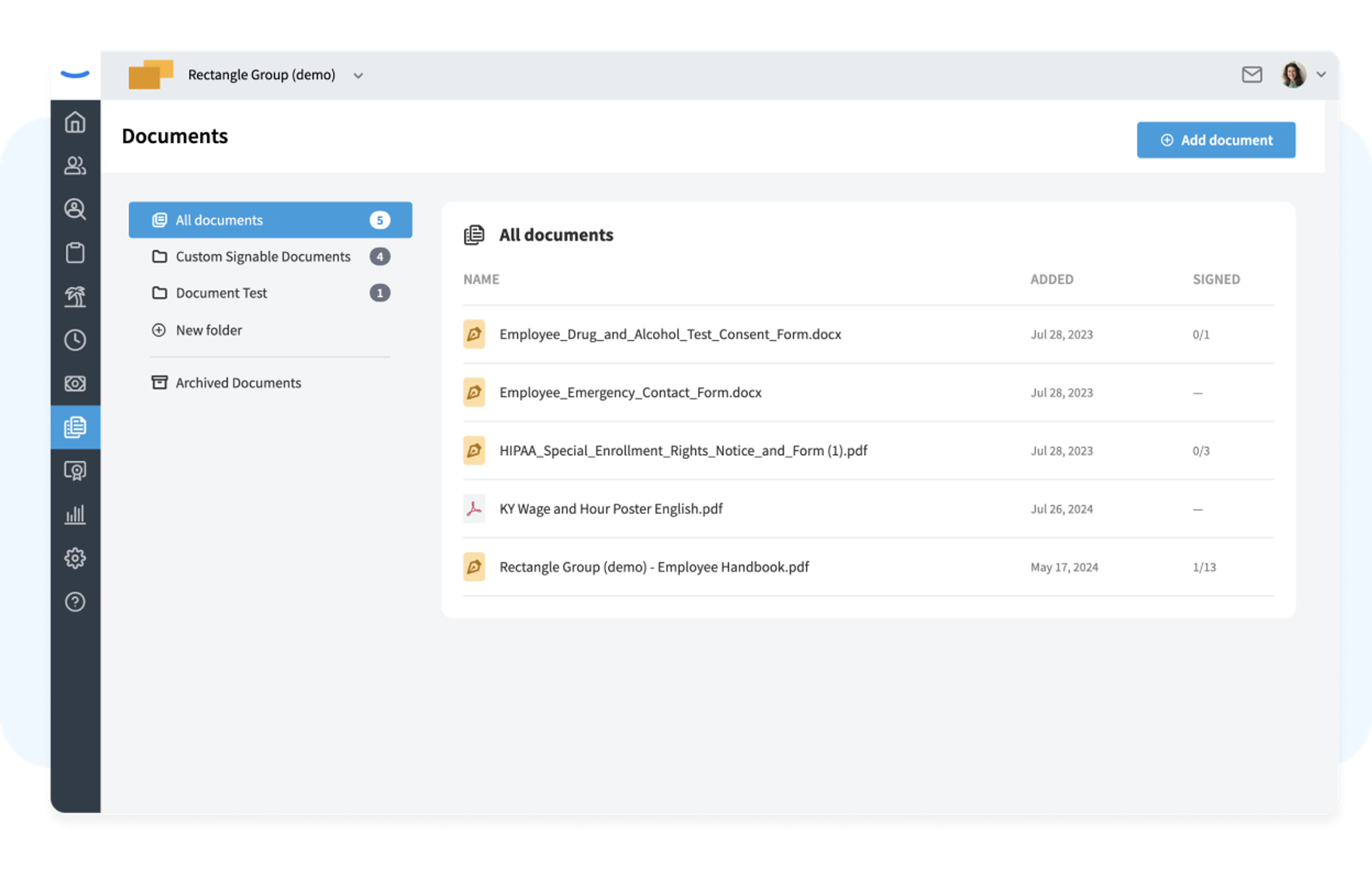The image size is (1372, 882).
Task: Click the PDF icon of KY Wage poster
Action: [474, 509]
